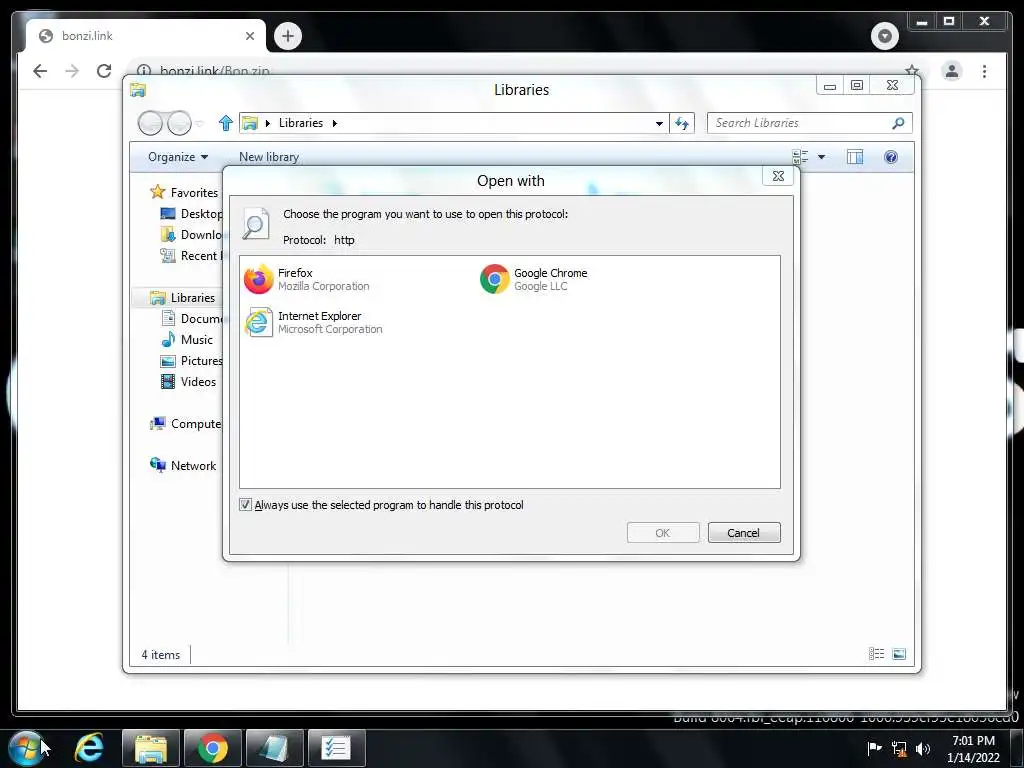Open the Windows Start menu
Screen dimensions: 1024x768
pyautogui.click(x=26, y=748)
